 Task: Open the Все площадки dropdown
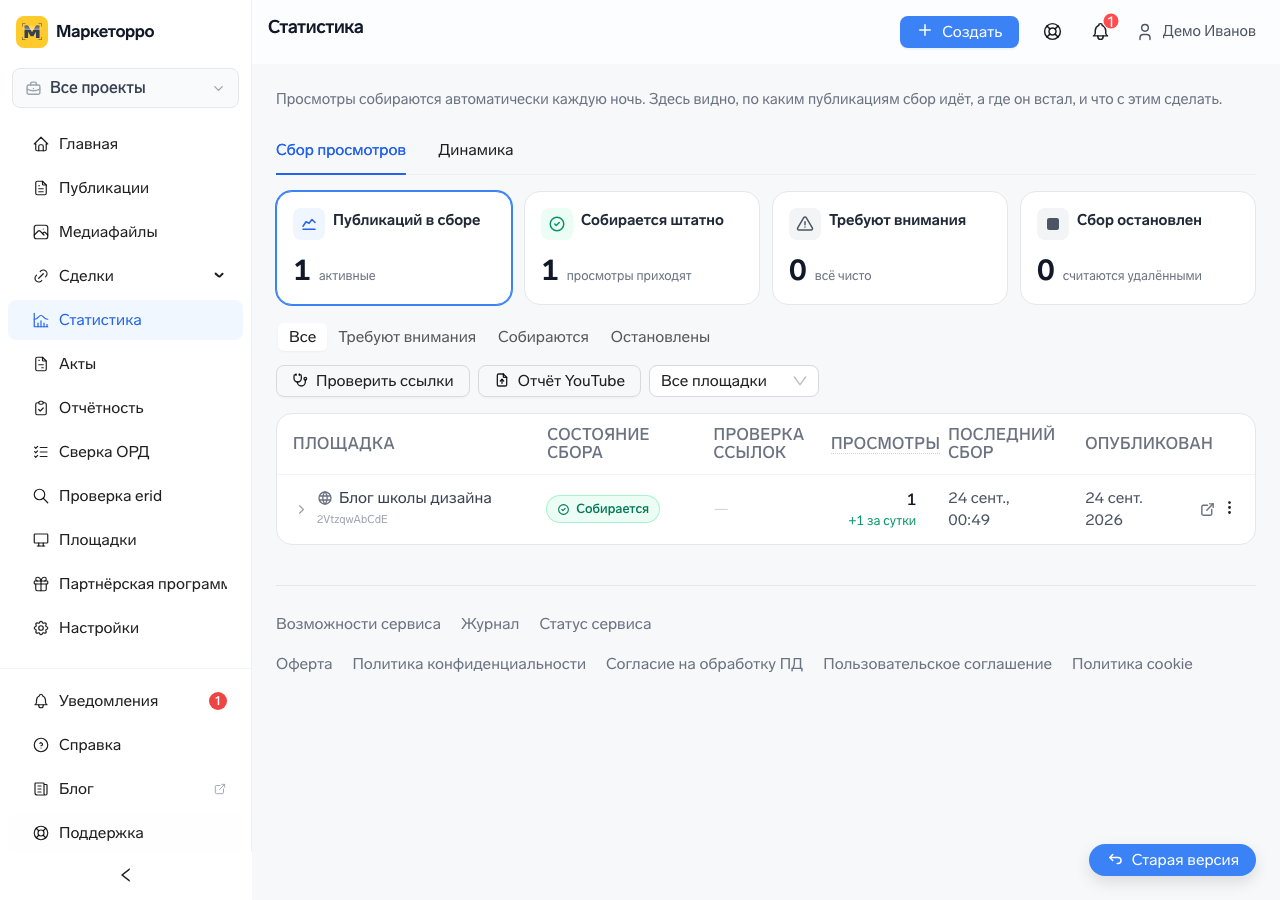pos(734,381)
